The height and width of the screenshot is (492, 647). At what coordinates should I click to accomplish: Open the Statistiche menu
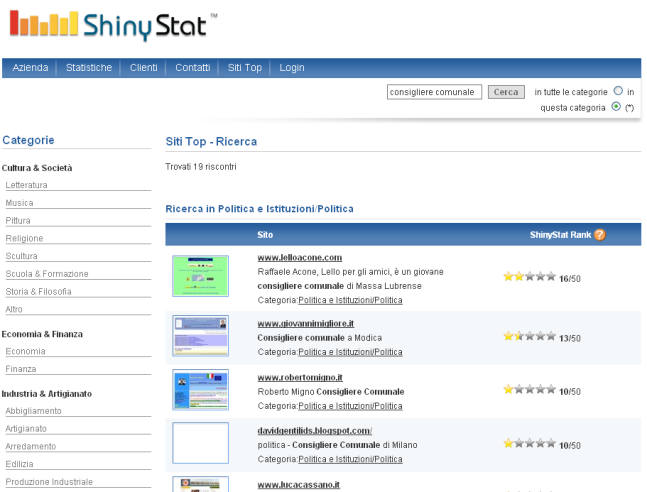point(89,68)
